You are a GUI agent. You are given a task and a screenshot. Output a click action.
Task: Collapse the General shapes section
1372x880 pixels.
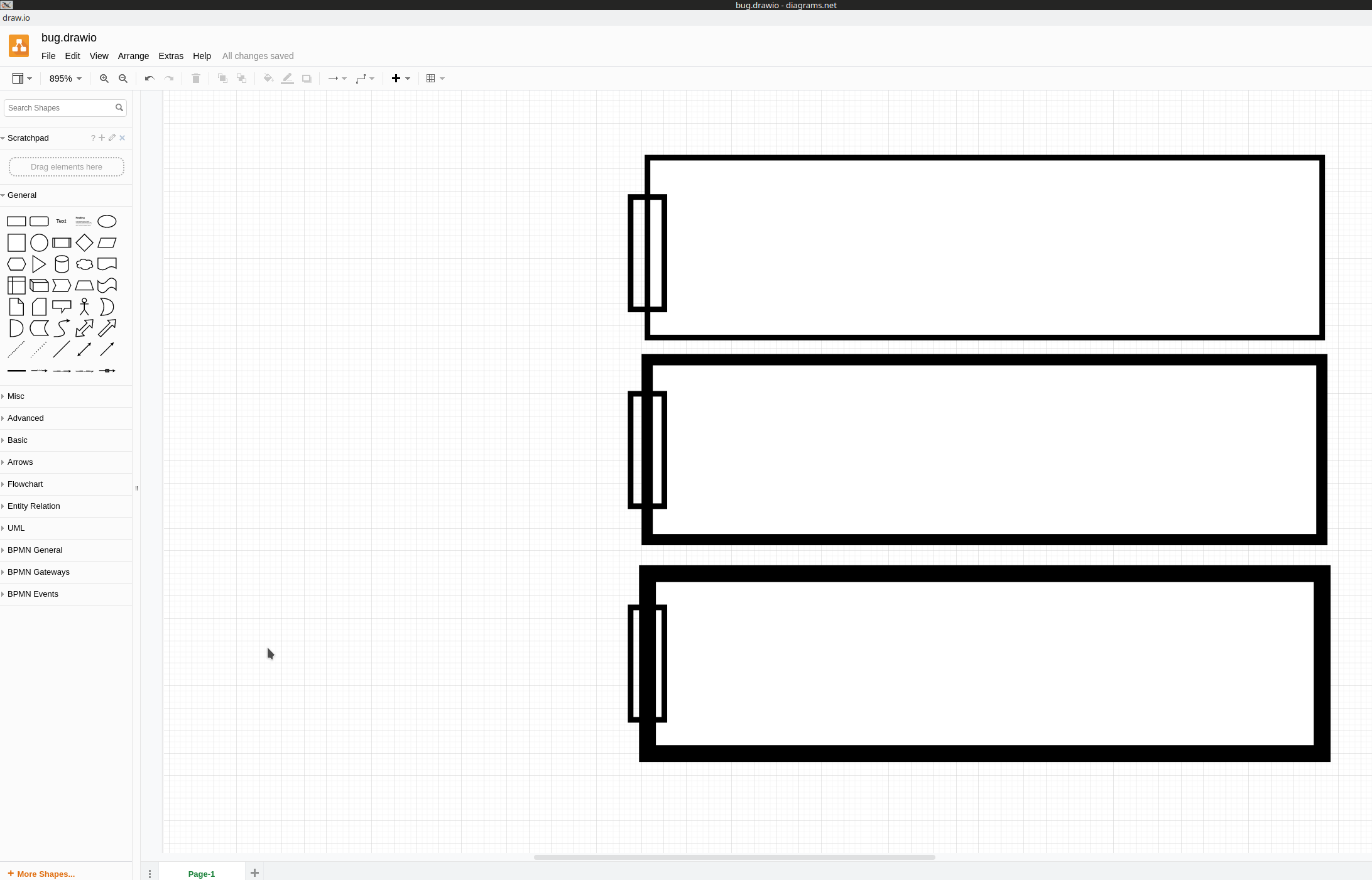tap(66, 195)
